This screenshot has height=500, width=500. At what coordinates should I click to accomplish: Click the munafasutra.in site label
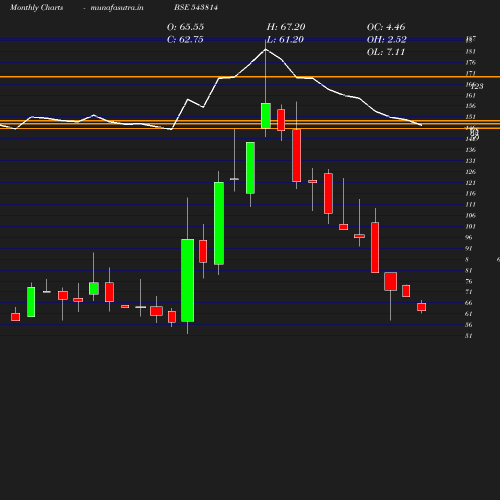[117, 8]
